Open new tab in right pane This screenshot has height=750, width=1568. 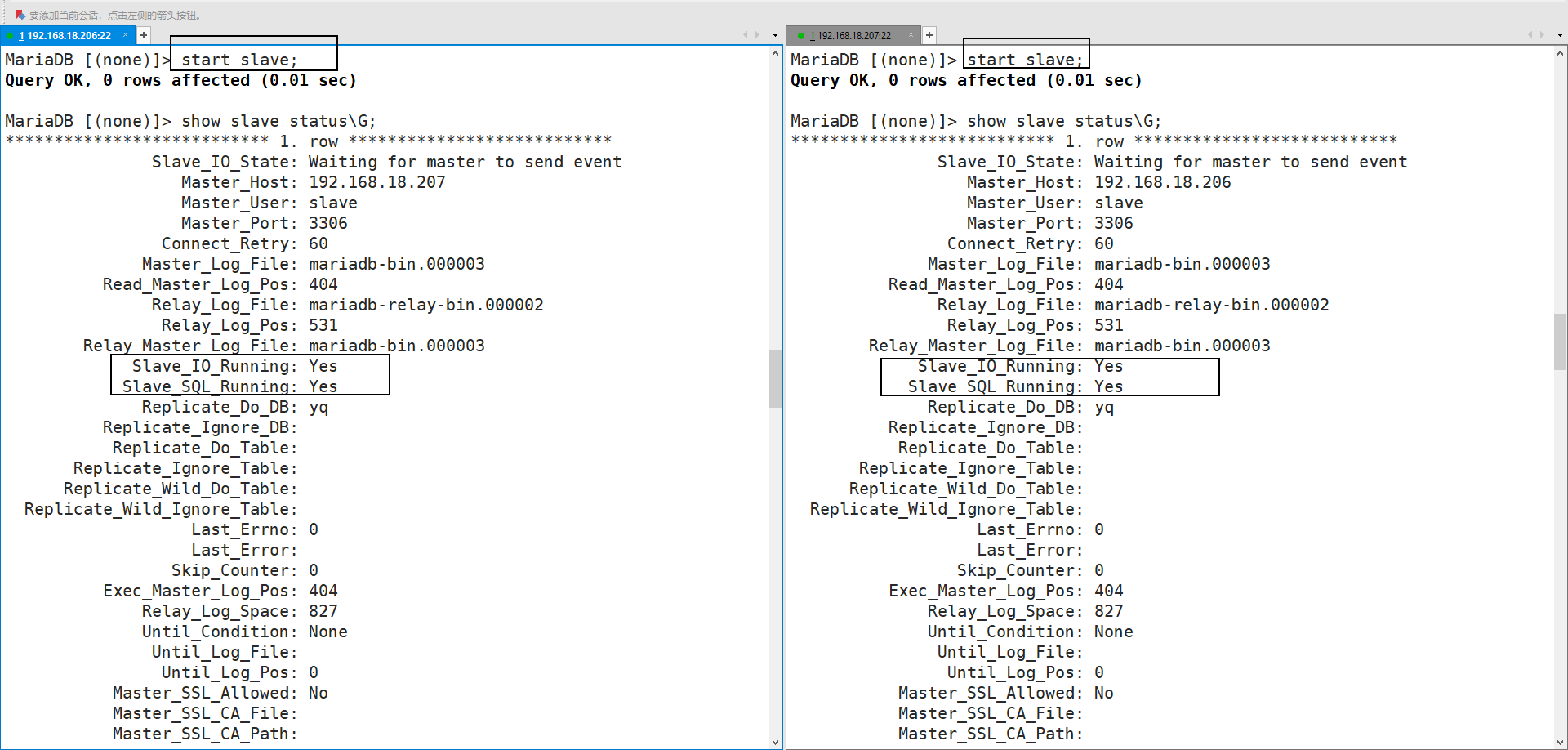point(929,35)
